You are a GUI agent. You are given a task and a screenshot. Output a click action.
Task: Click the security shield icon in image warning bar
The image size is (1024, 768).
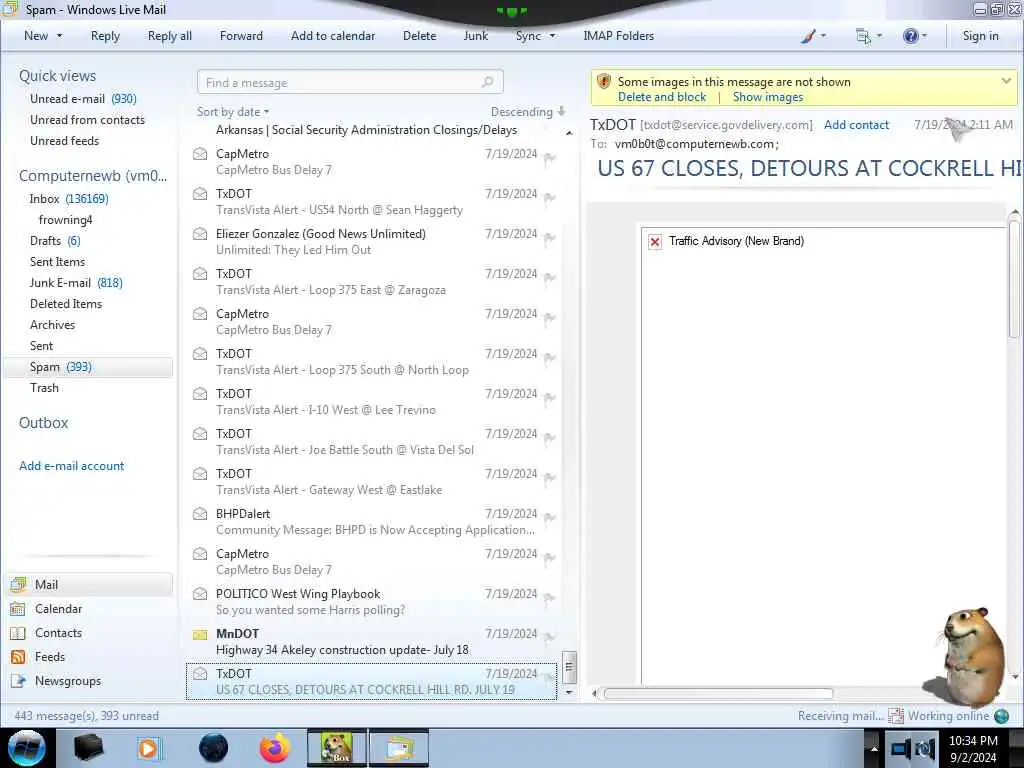[x=603, y=82]
